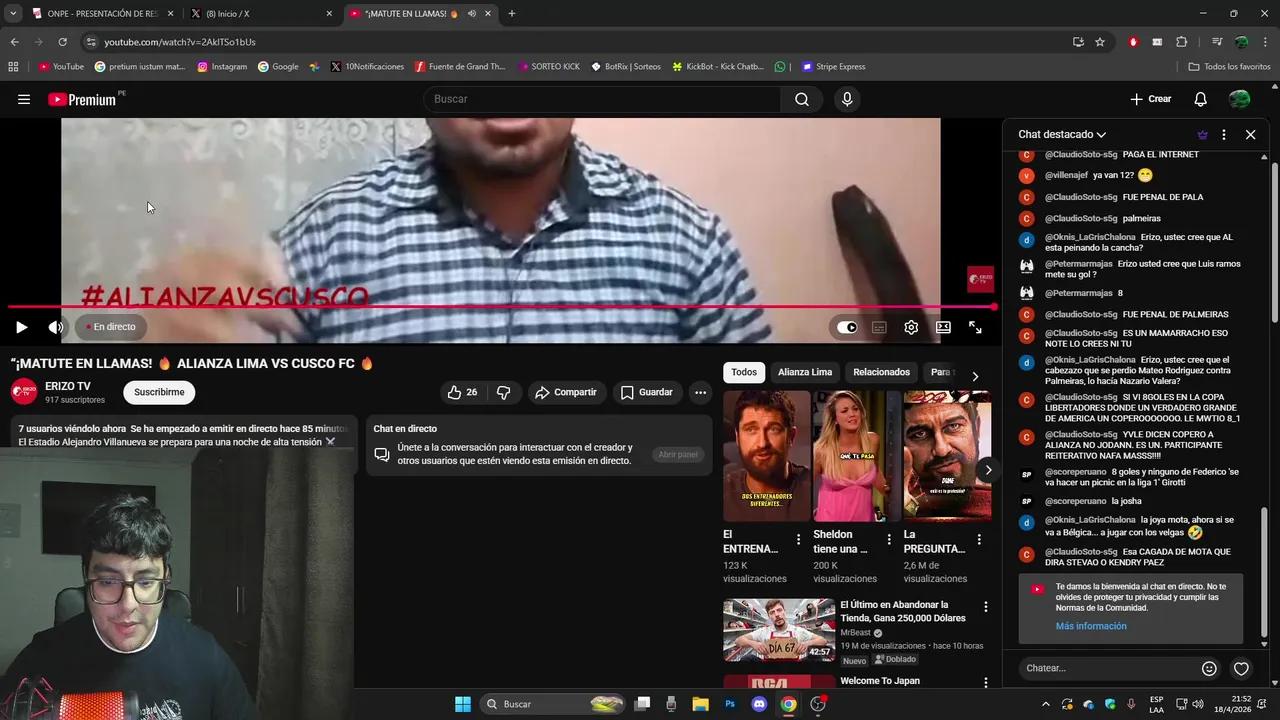This screenshot has height=720, width=1280.
Task: Open La PREGUNTA... Short options menu
Action: [x=979, y=539]
